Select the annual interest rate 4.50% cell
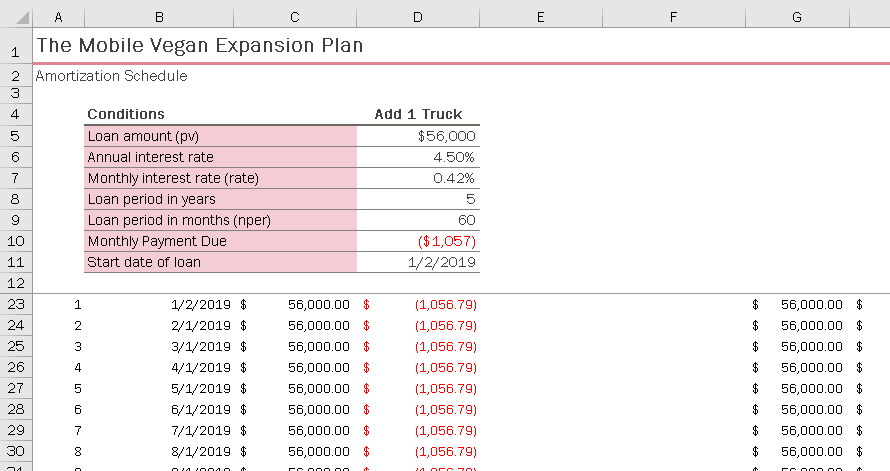The image size is (890, 471). click(x=418, y=157)
